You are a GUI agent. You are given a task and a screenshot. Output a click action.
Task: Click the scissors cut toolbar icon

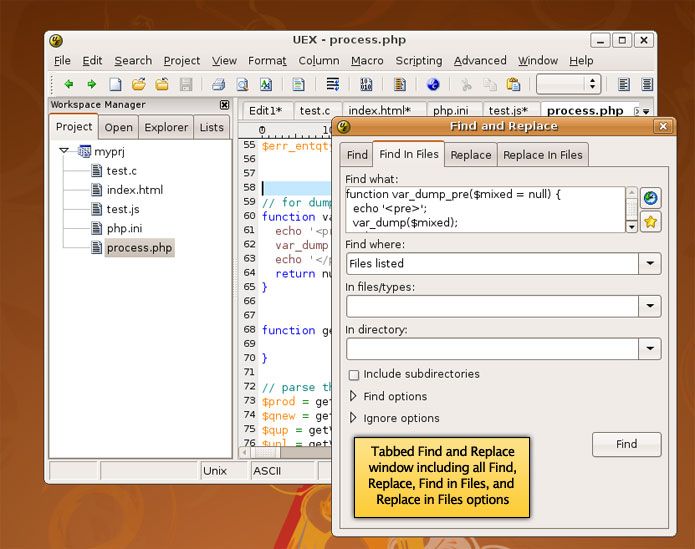point(466,84)
